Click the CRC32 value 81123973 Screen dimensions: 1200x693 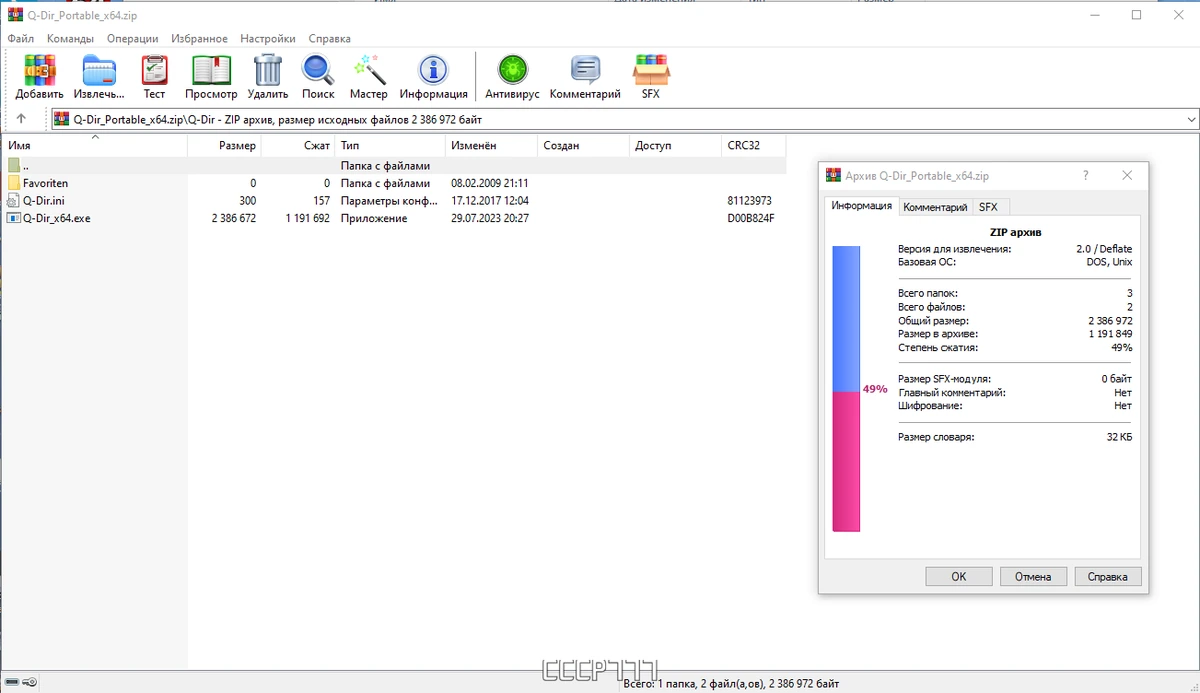click(x=750, y=200)
